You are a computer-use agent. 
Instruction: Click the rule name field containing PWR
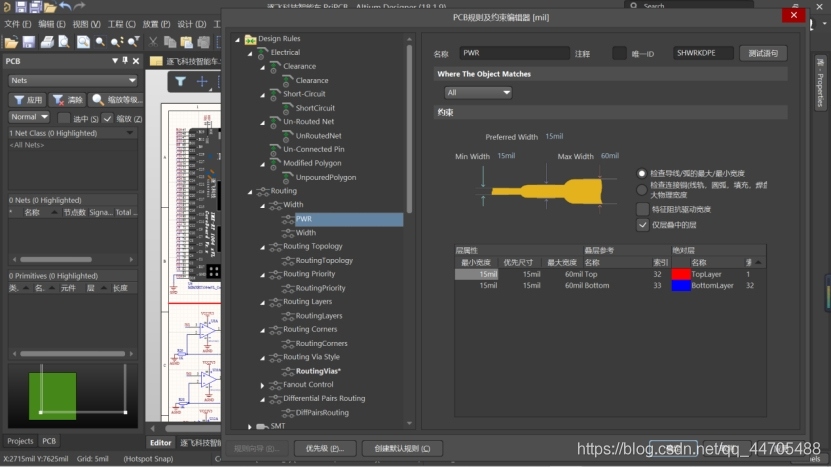pyautogui.click(x=514, y=53)
